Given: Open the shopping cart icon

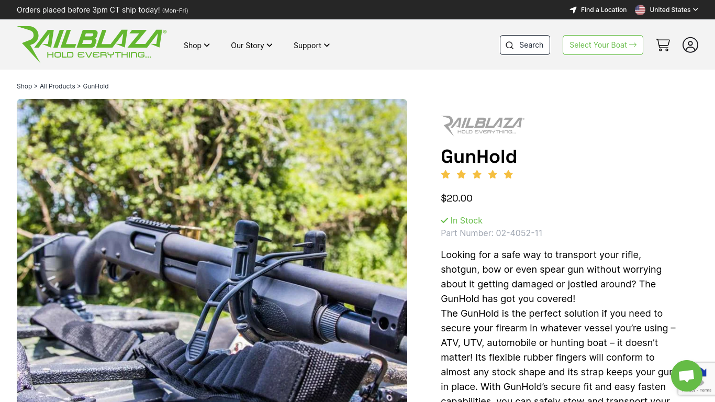Looking at the screenshot, I should coord(663,45).
